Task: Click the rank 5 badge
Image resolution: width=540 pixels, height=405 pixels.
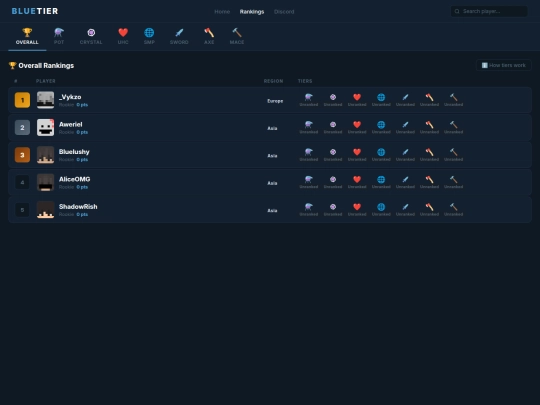Action: pyautogui.click(x=22, y=210)
